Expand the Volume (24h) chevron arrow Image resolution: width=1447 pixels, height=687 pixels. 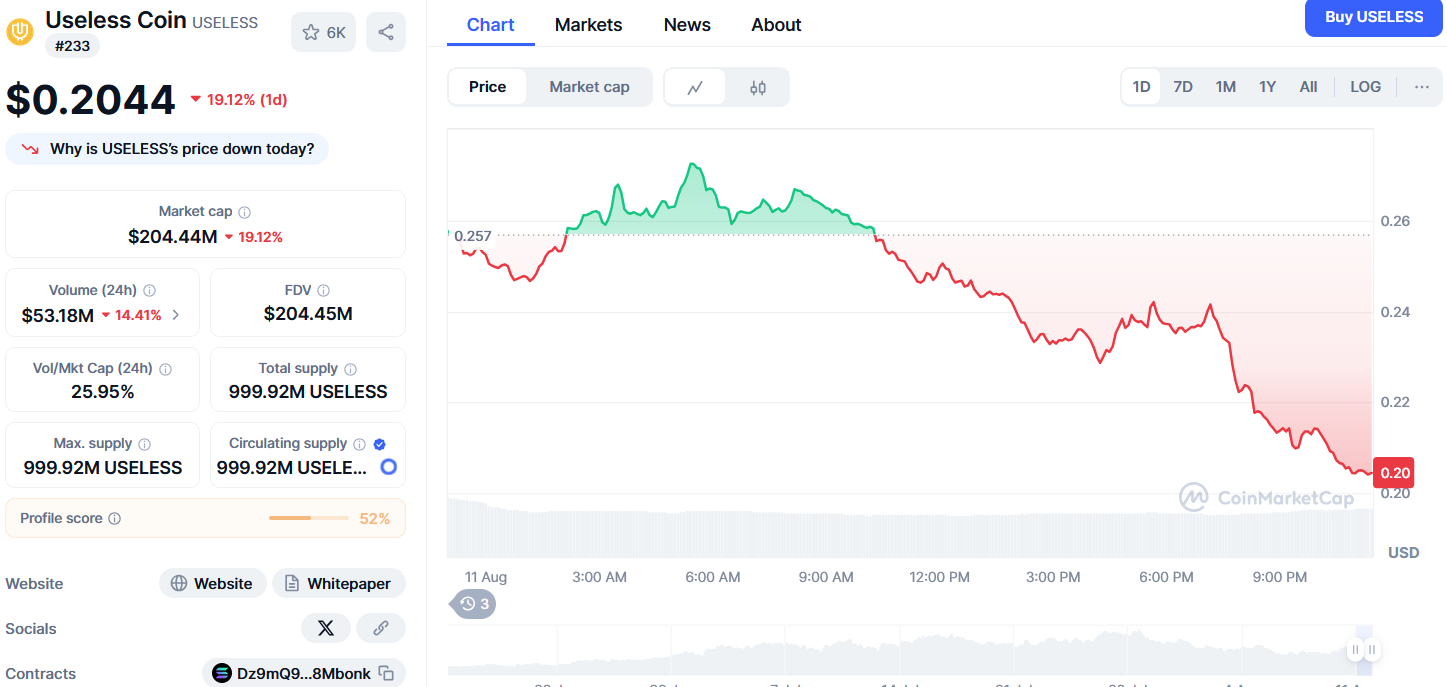coord(176,315)
